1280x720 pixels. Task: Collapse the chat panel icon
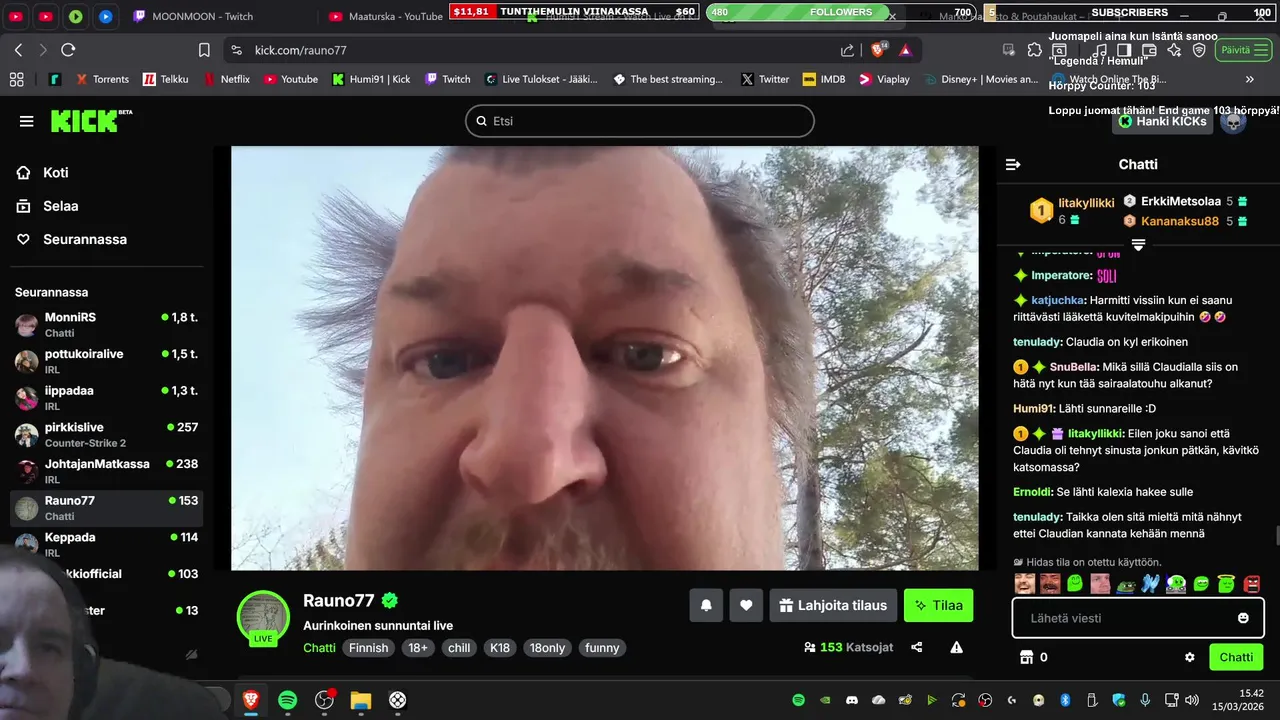click(x=1013, y=164)
